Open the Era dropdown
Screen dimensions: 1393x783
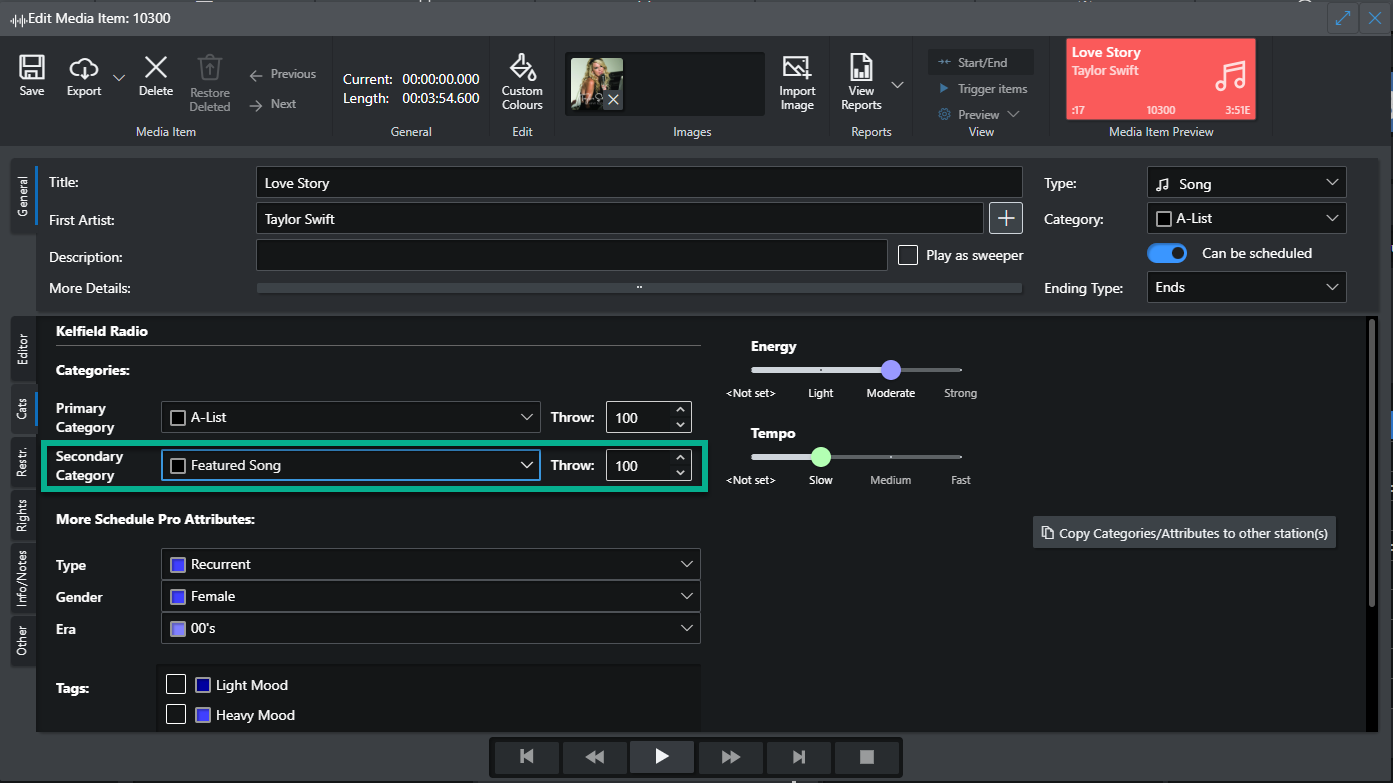(431, 628)
